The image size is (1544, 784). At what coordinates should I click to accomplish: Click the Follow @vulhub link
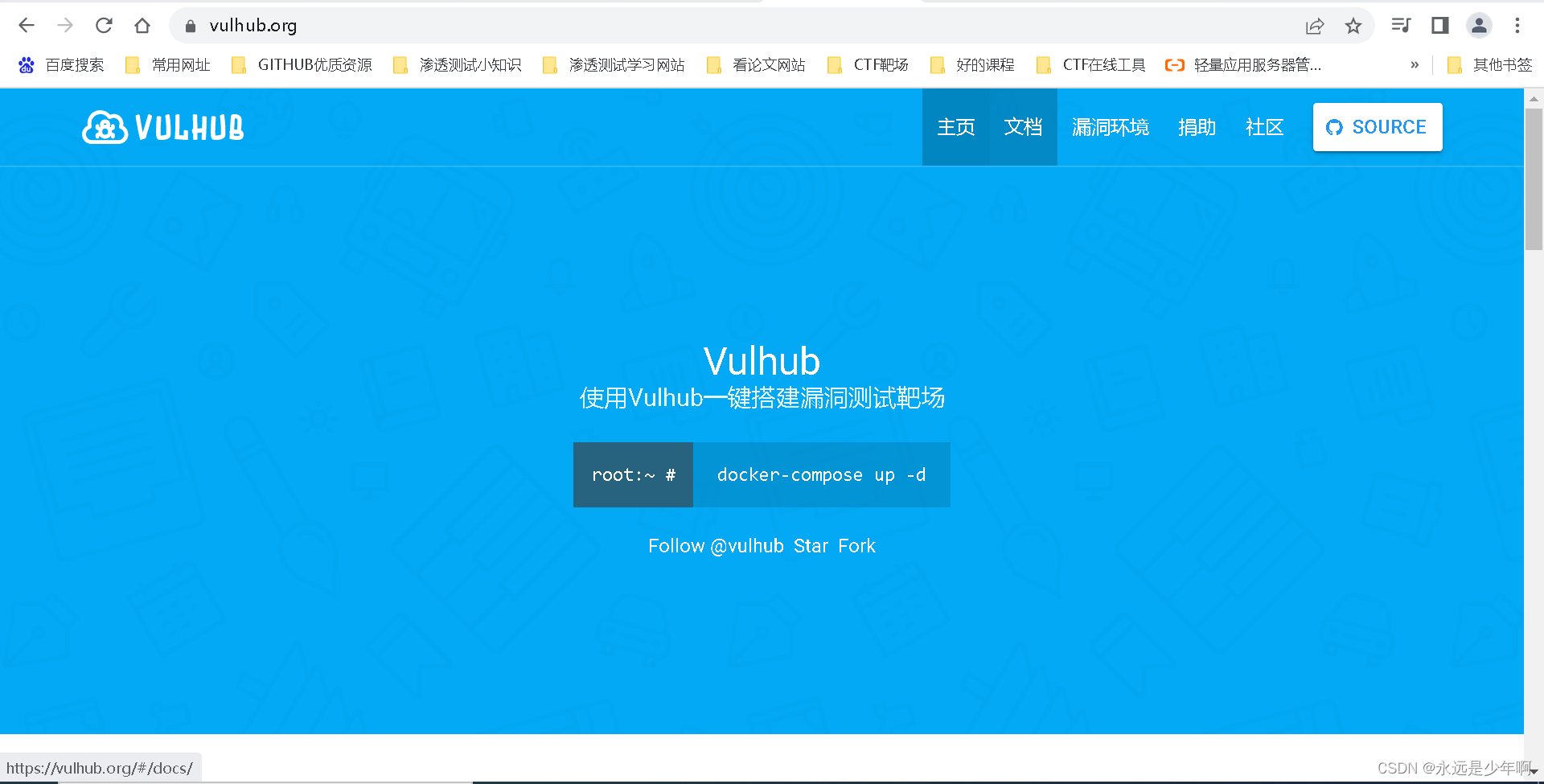[716, 546]
